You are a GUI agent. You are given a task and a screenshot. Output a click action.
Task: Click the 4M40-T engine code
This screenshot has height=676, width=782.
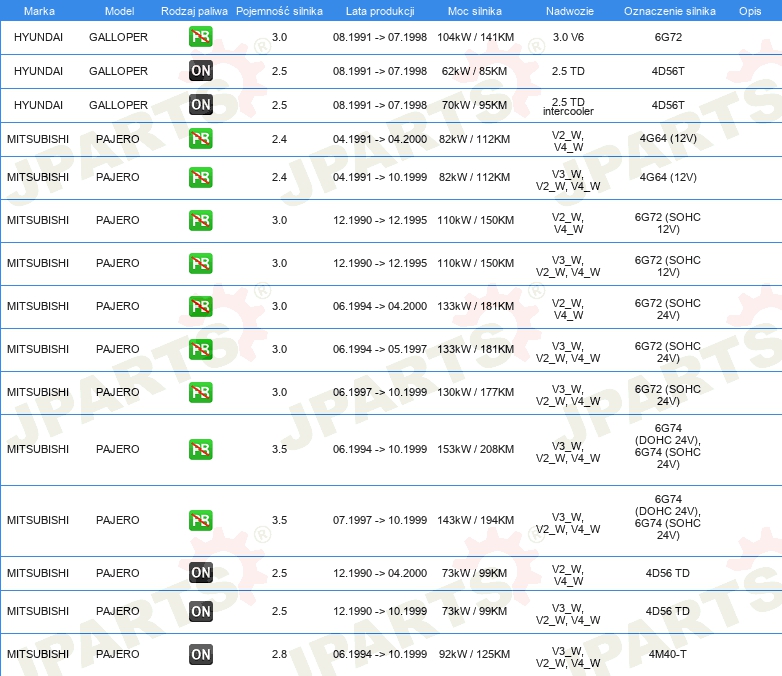pyautogui.click(x=667, y=654)
